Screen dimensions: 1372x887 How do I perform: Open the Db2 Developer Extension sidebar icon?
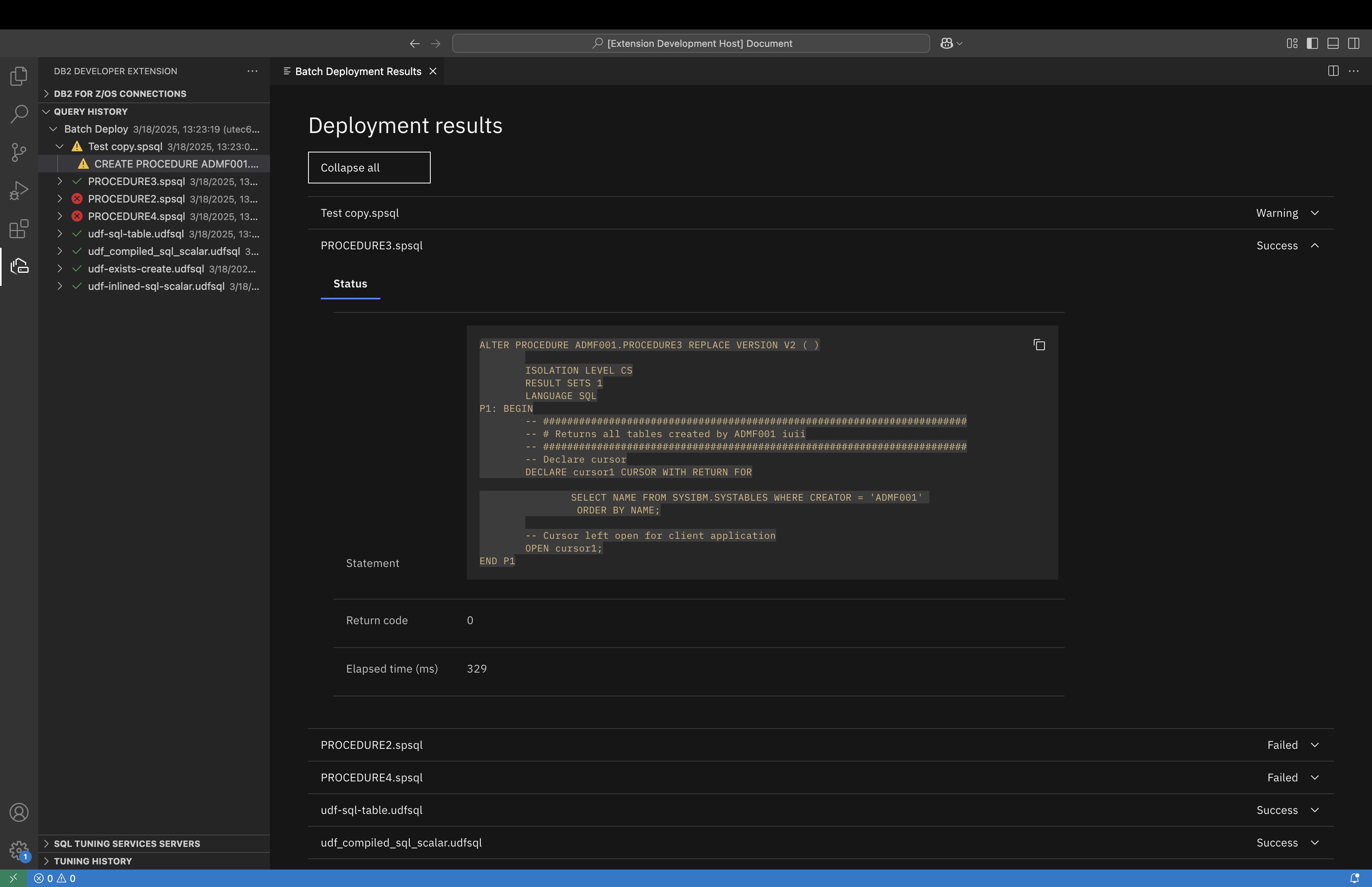19,266
